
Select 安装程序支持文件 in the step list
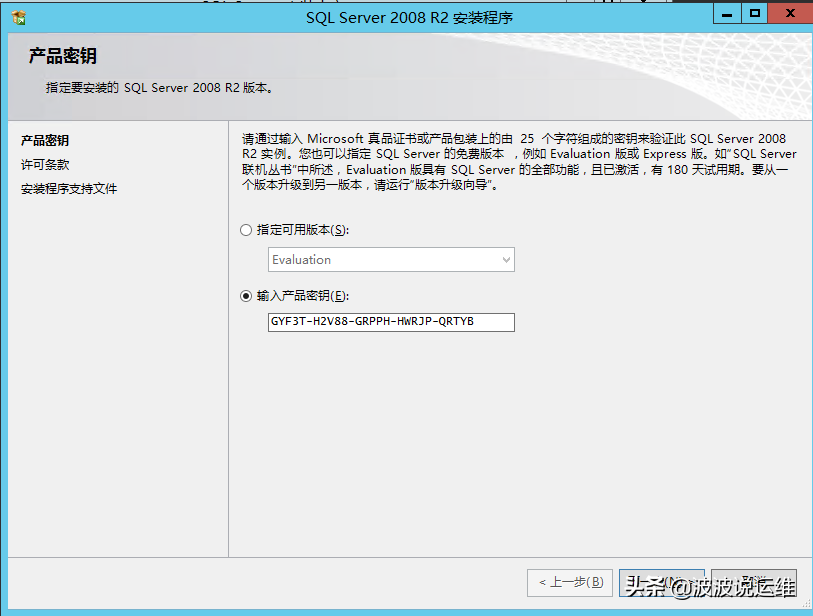pyautogui.click(x=69, y=189)
